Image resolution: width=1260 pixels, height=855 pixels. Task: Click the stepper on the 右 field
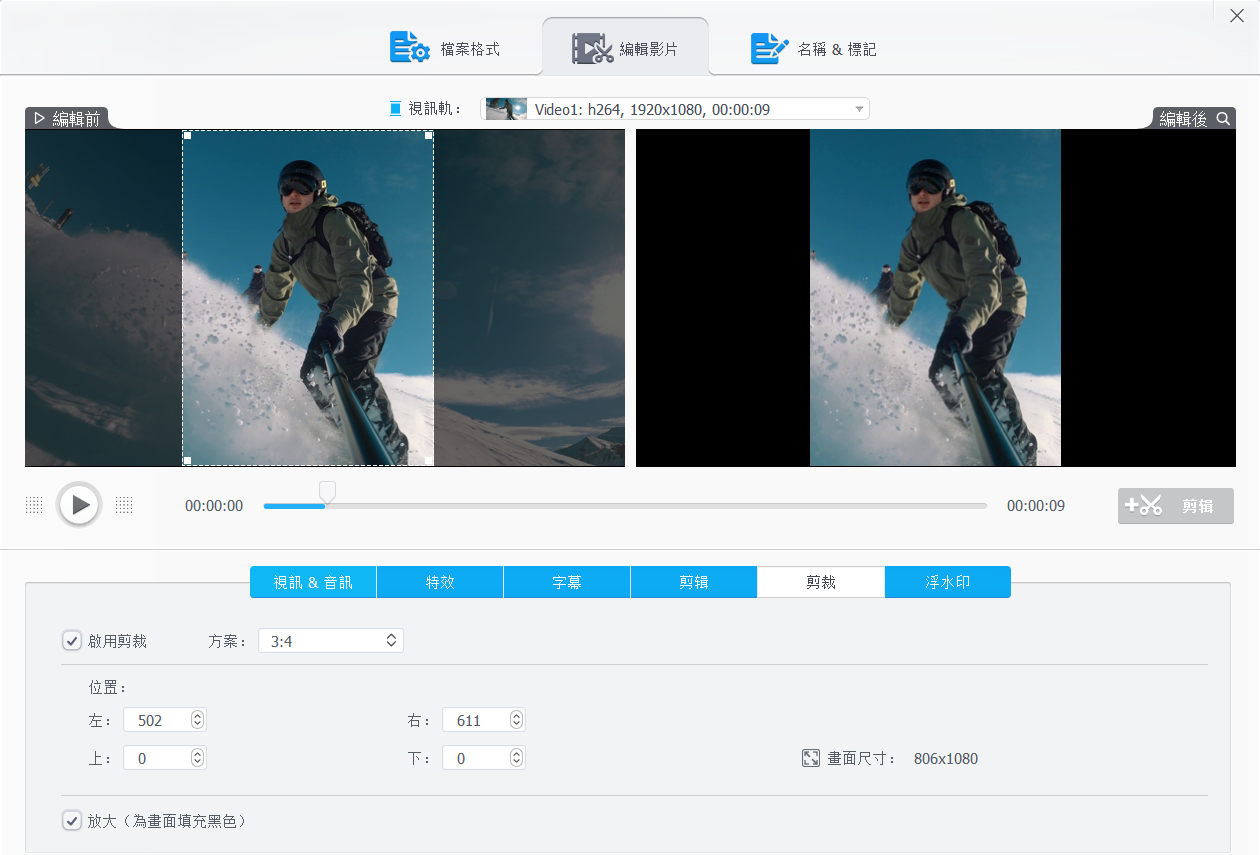pyautogui.click(x=517, y=720)
